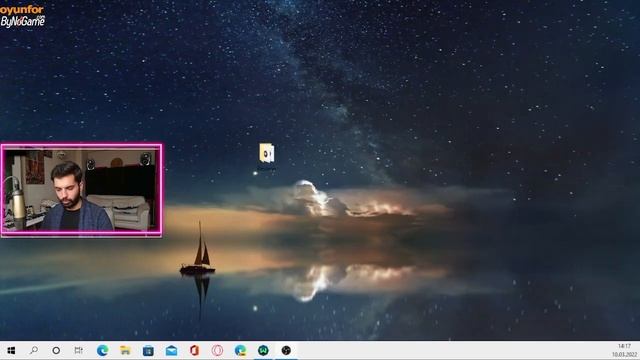Viewport: 640px width, 360px height.
Task: Open the Mail app from taskbar
Action: (x=171, y=351)
